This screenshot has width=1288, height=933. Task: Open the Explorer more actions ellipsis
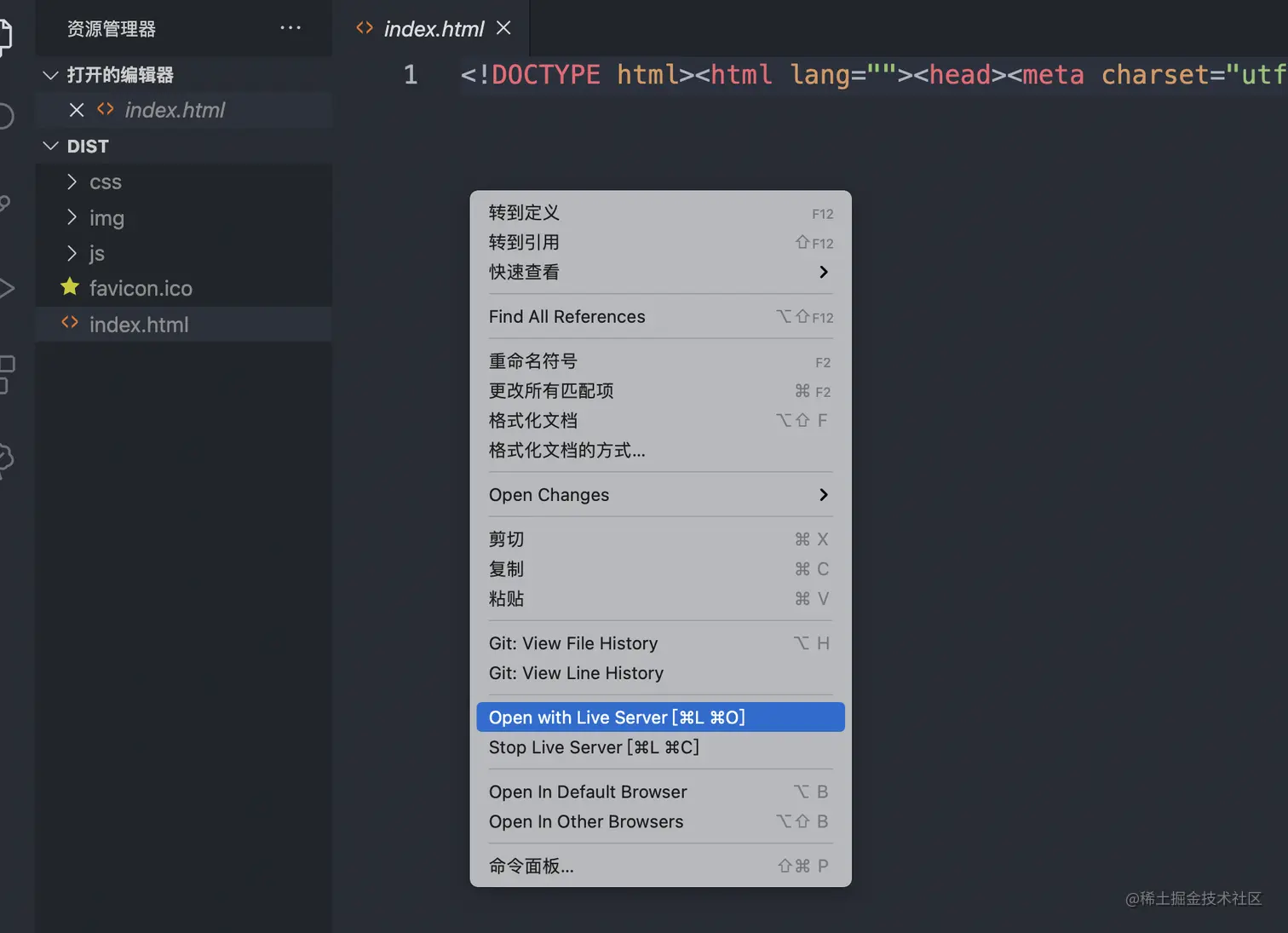(x=290, y=28)
